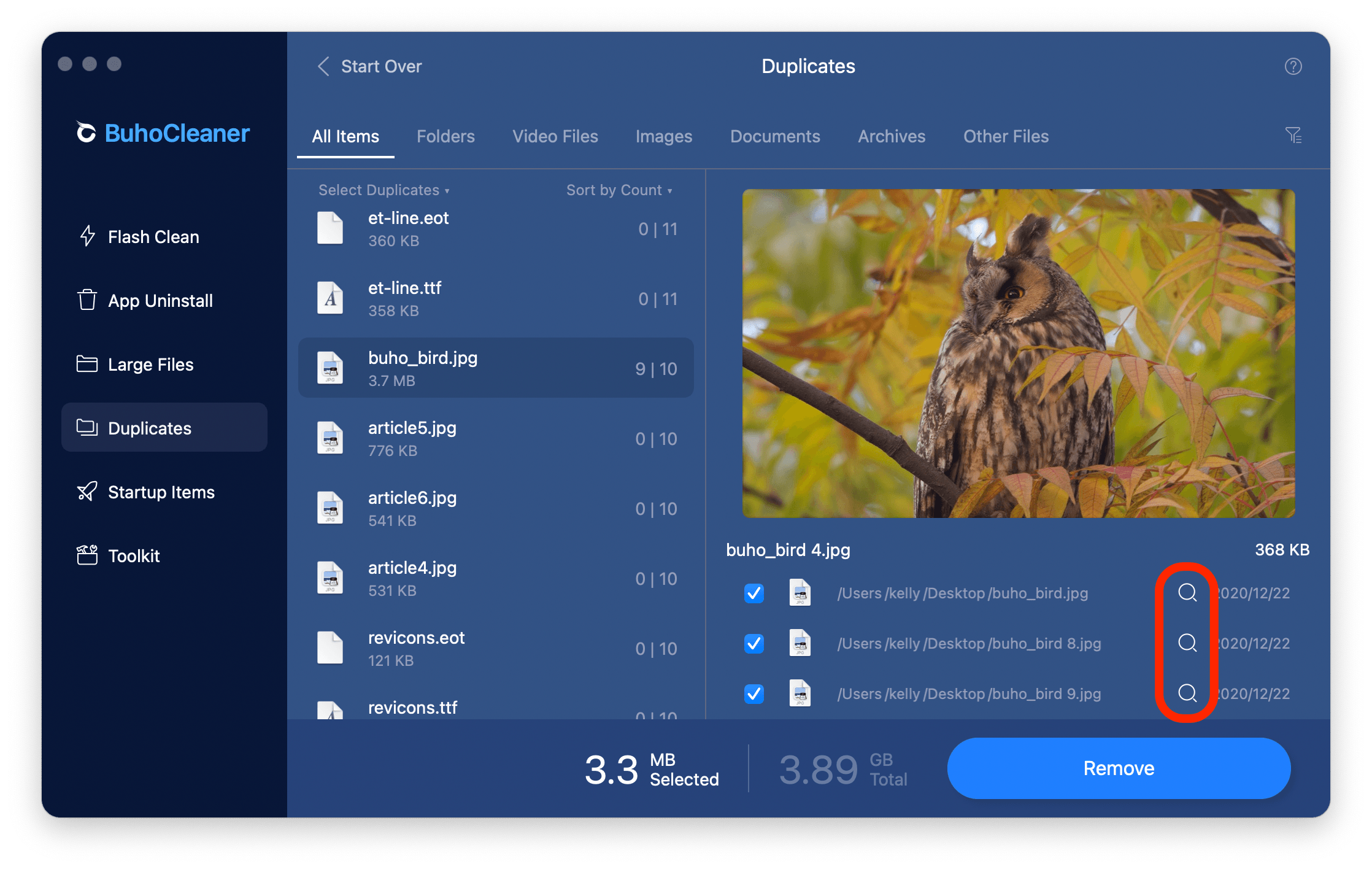Uncheck the /Desktop/buho_bird.jpg checkbox
This screenshot has width=1372, height=869.
[x=753, y=593]
